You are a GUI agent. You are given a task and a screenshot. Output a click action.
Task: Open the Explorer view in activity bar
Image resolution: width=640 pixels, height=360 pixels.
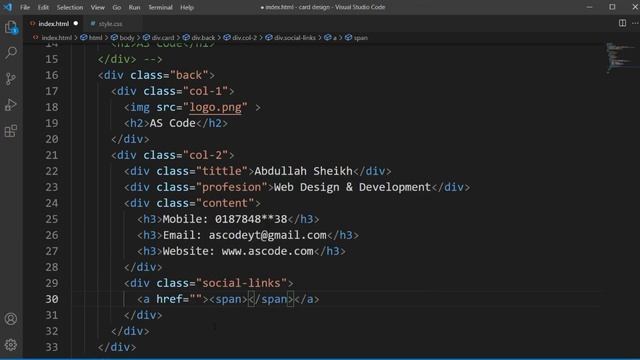(x=11, y=28)
